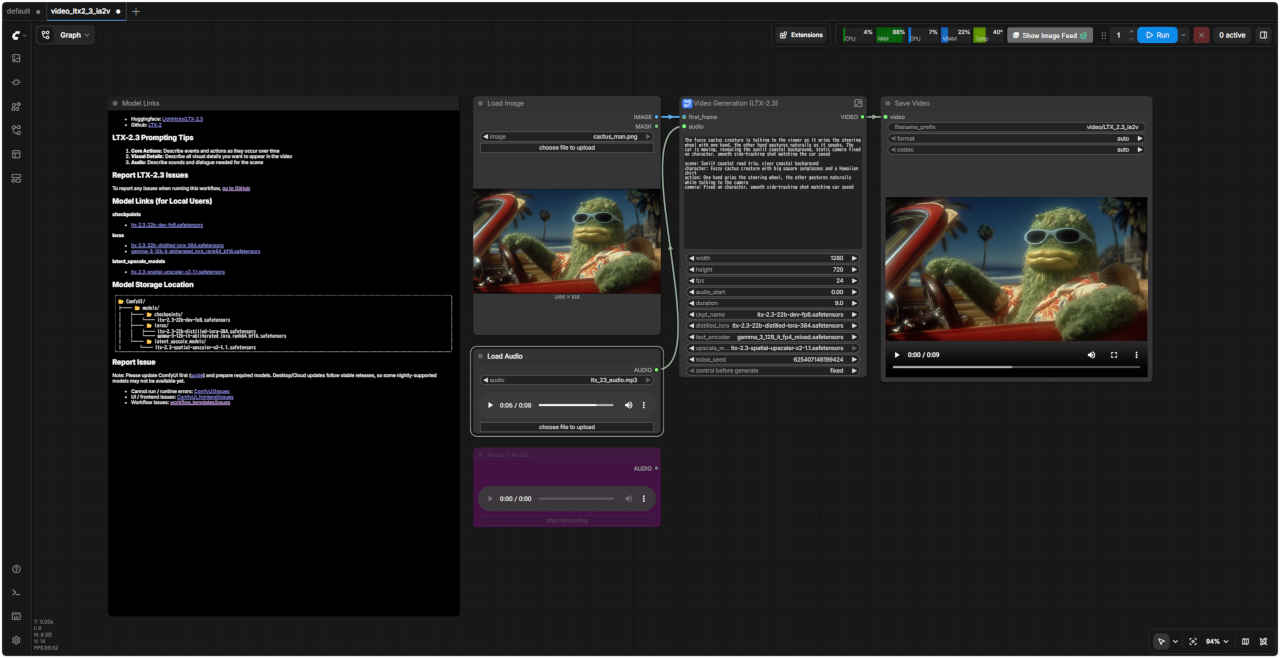Viewport: 1280px width, 658px height.
Task: Open the Extensions manager
Action: click(800, 35)
